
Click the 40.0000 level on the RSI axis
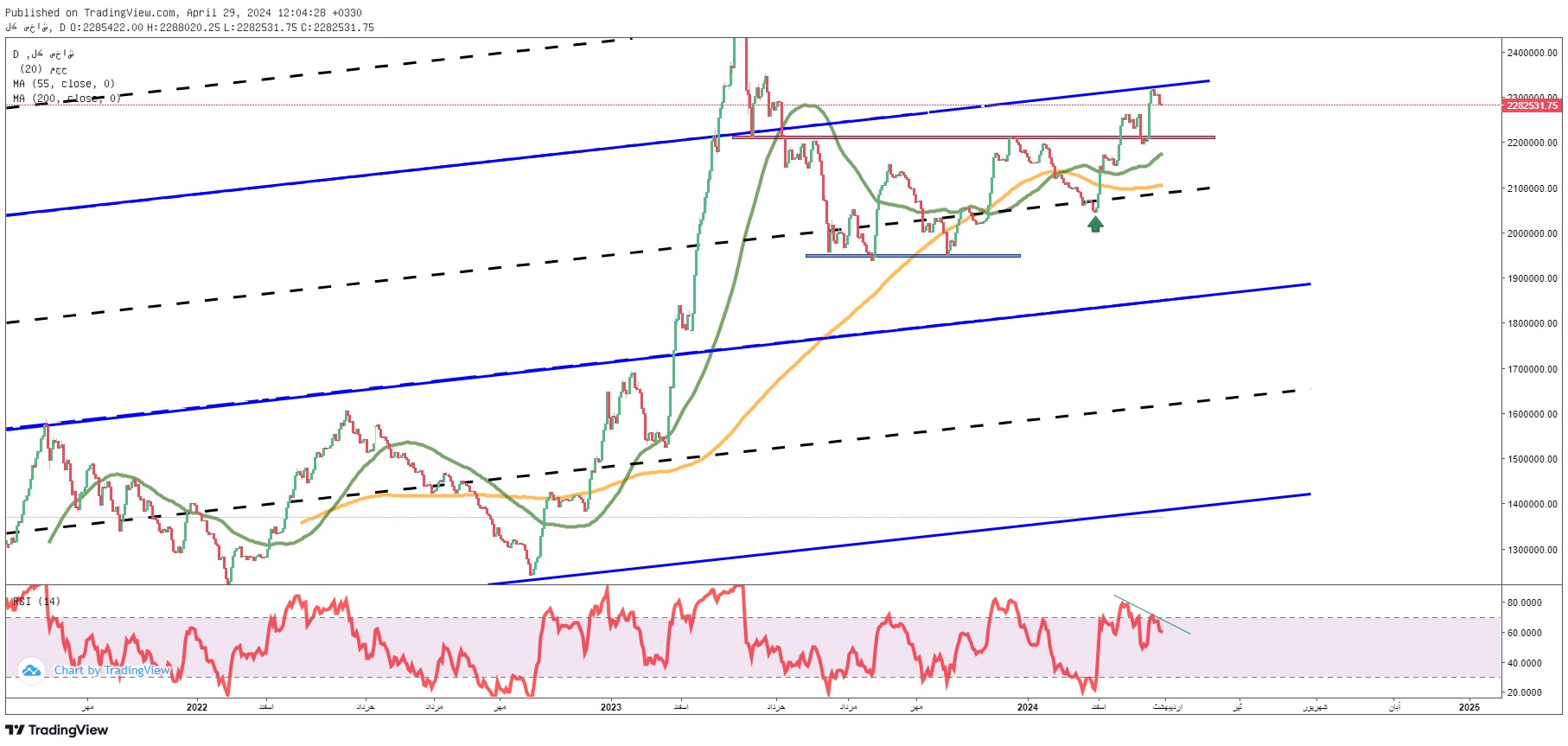click(1525, 663)
